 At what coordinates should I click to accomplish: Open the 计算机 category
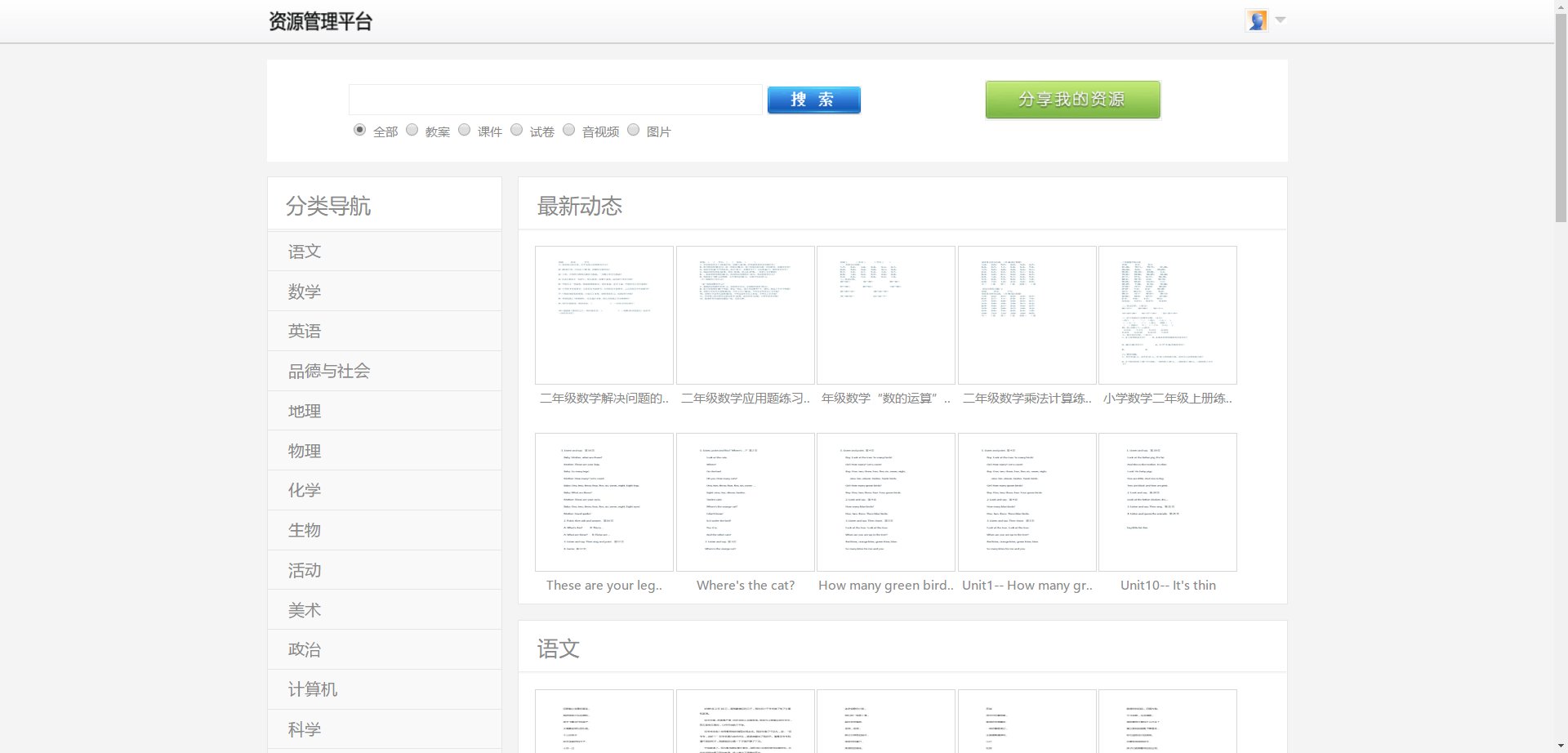click(385, 690)
